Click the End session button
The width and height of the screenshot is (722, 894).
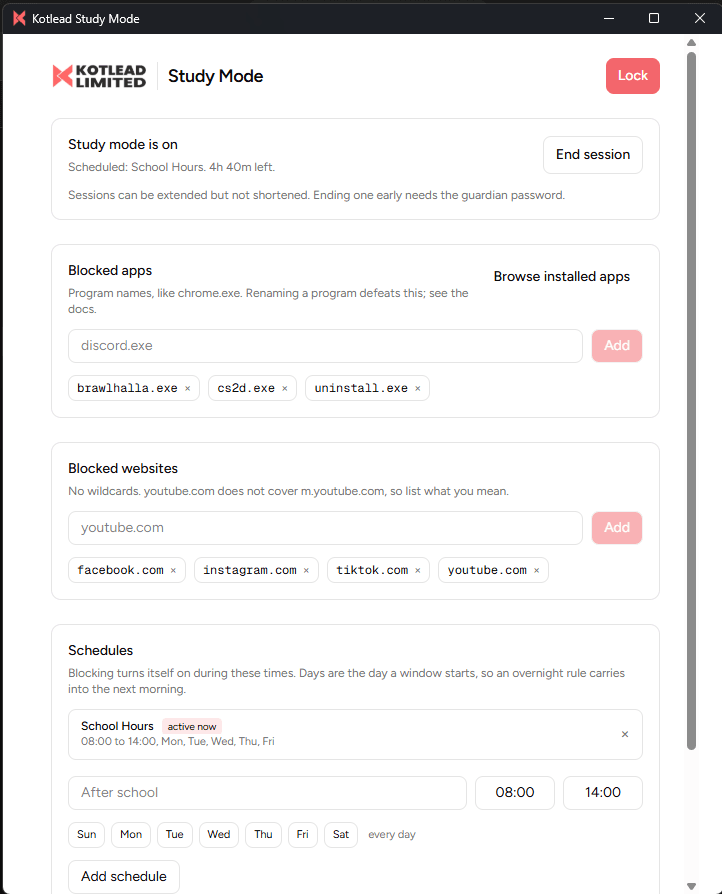pos(593,155)
